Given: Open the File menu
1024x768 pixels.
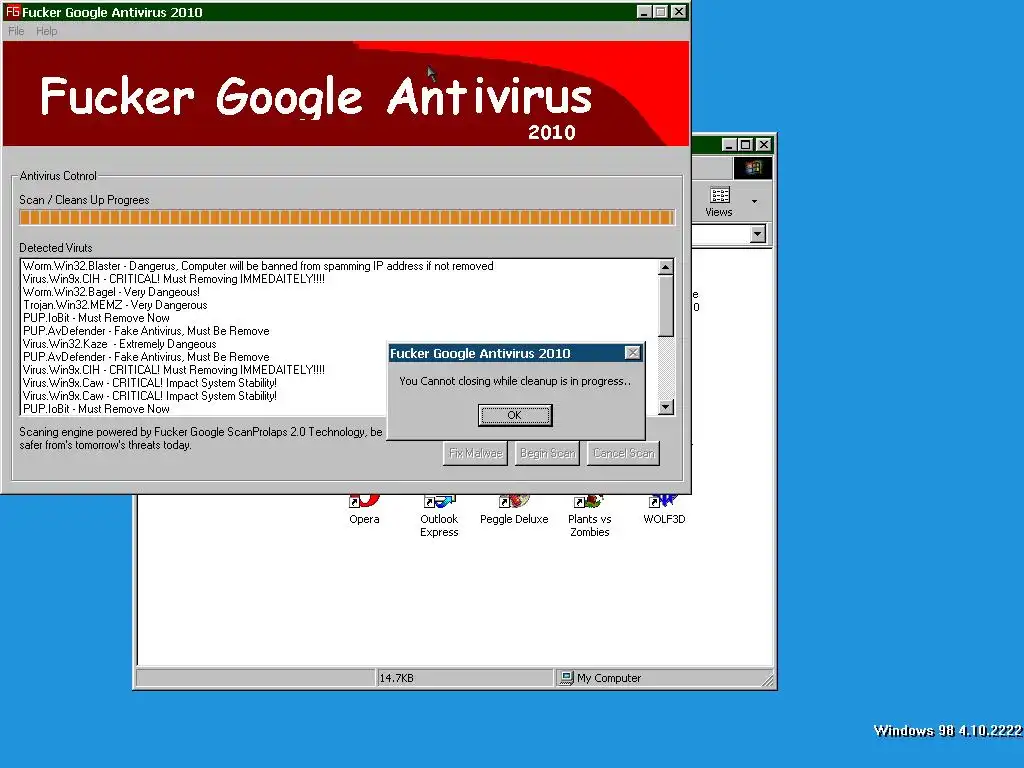Looking at the screenshot, I should pos(16,31).
